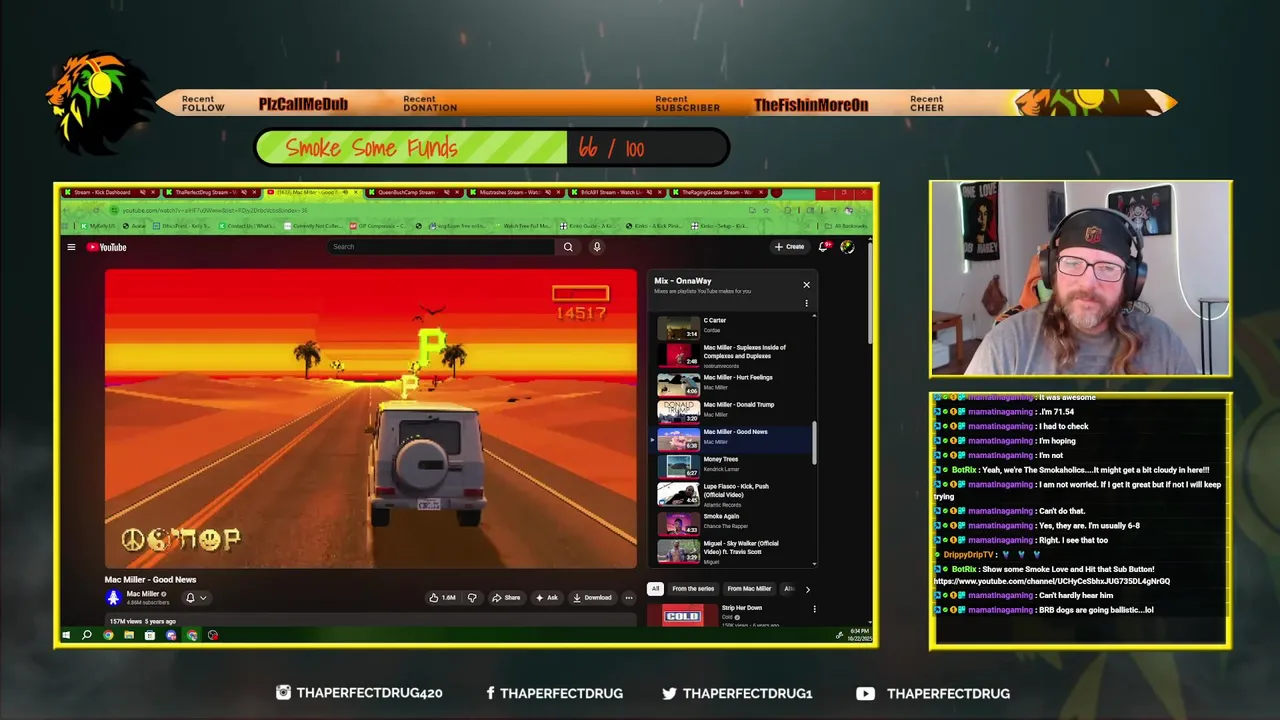Click the Share button
Screen dimensions: 1280x720
(506, 598)
